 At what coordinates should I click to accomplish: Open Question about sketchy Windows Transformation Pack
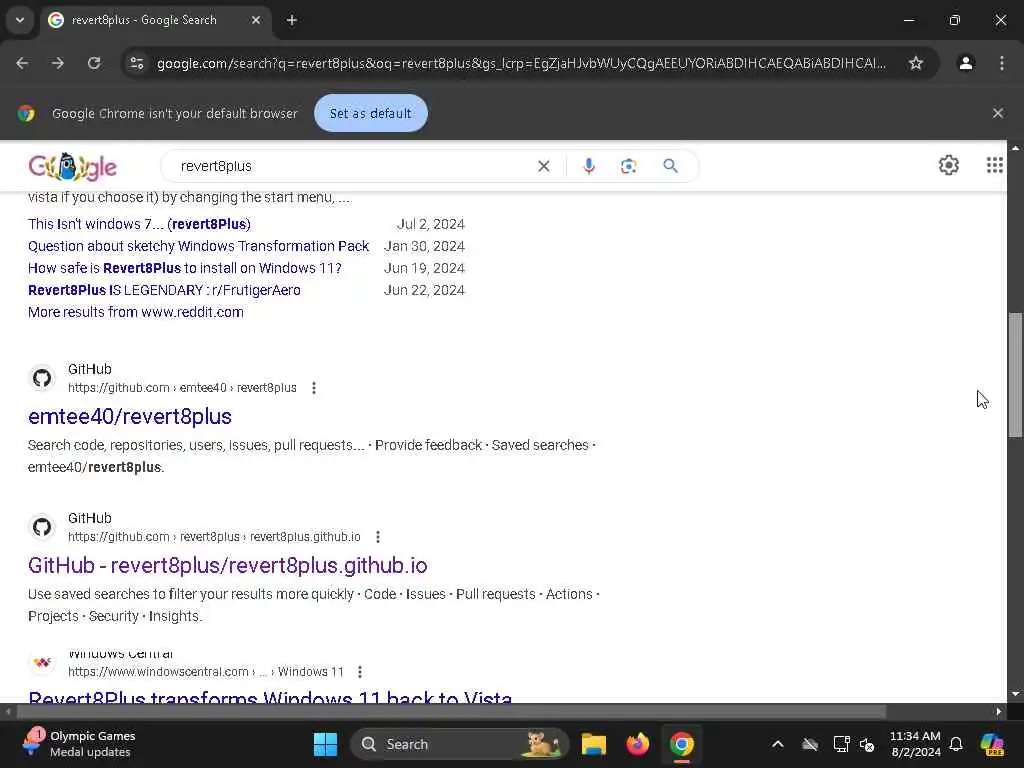199,246
